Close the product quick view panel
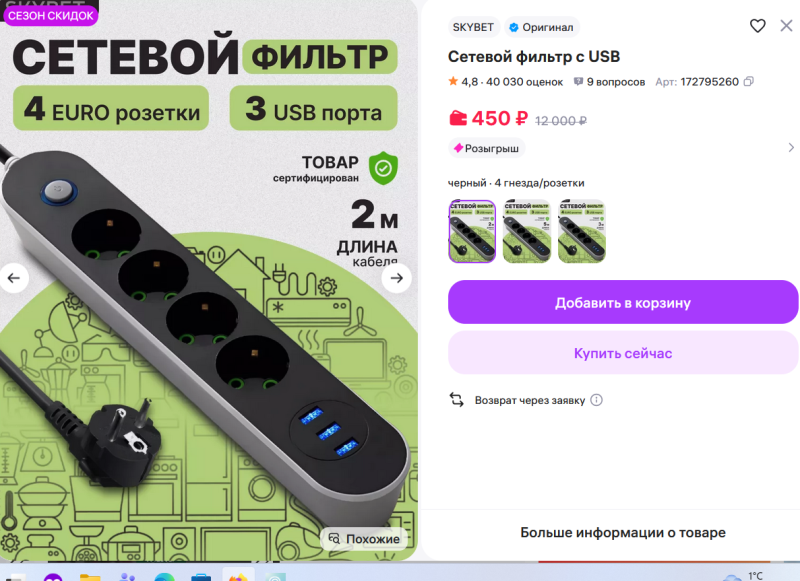Viewport: 800px width, 581px height. point(786,26)
